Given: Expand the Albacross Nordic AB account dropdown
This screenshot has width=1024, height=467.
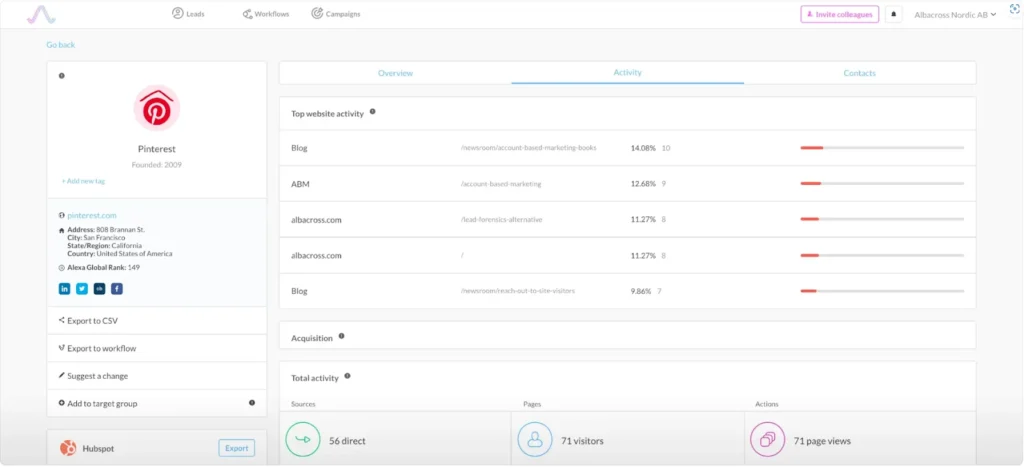Looking at the screenshot, I should coord(955,14).
